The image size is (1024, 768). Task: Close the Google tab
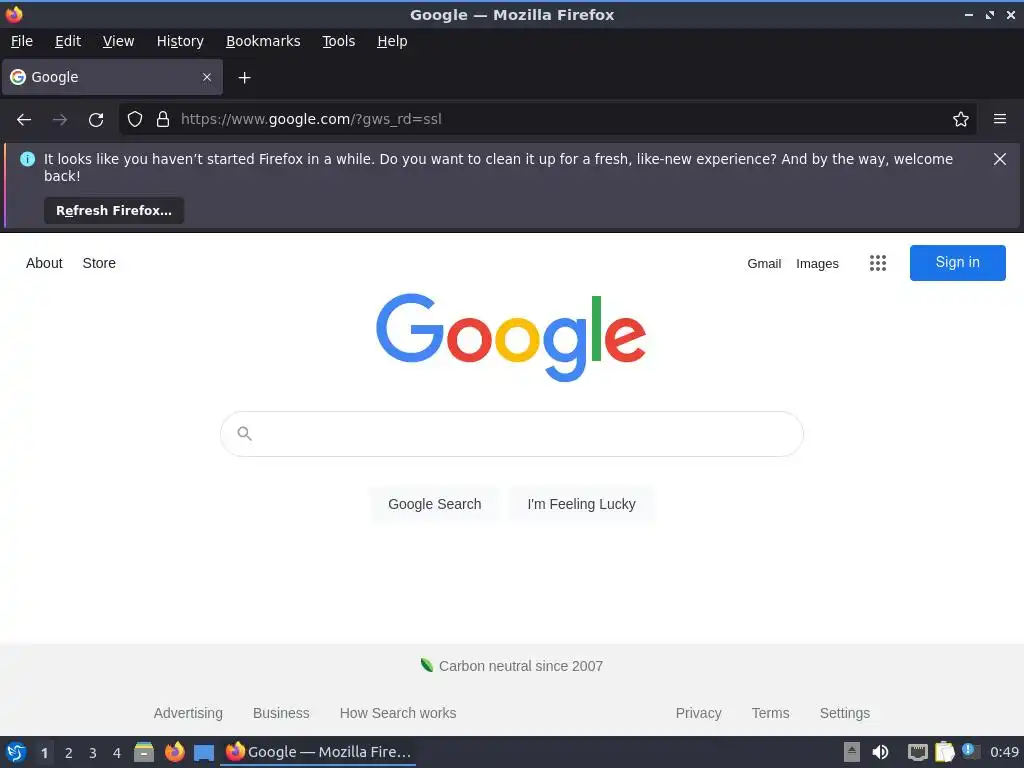pos(207,77)
